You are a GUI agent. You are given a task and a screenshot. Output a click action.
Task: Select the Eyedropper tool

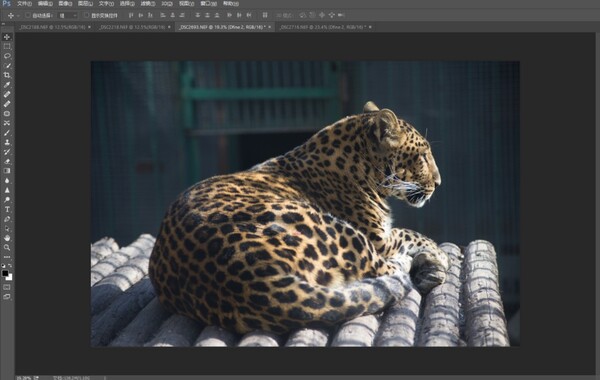pyautogui.click(x=7, y=85)
